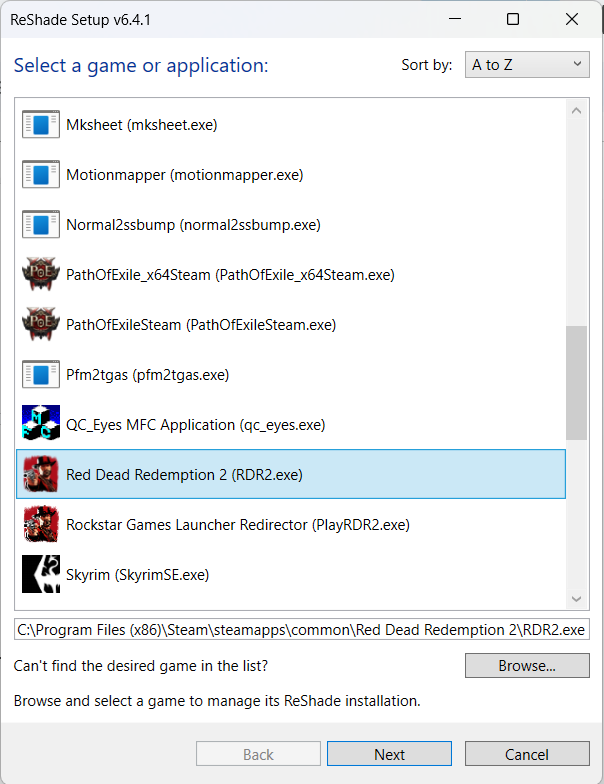The width and height of the screenshot is (604, 784).
Task: Select Red Dead Redemption 2 (RDR2.exe)
Action: click(291, 474)
